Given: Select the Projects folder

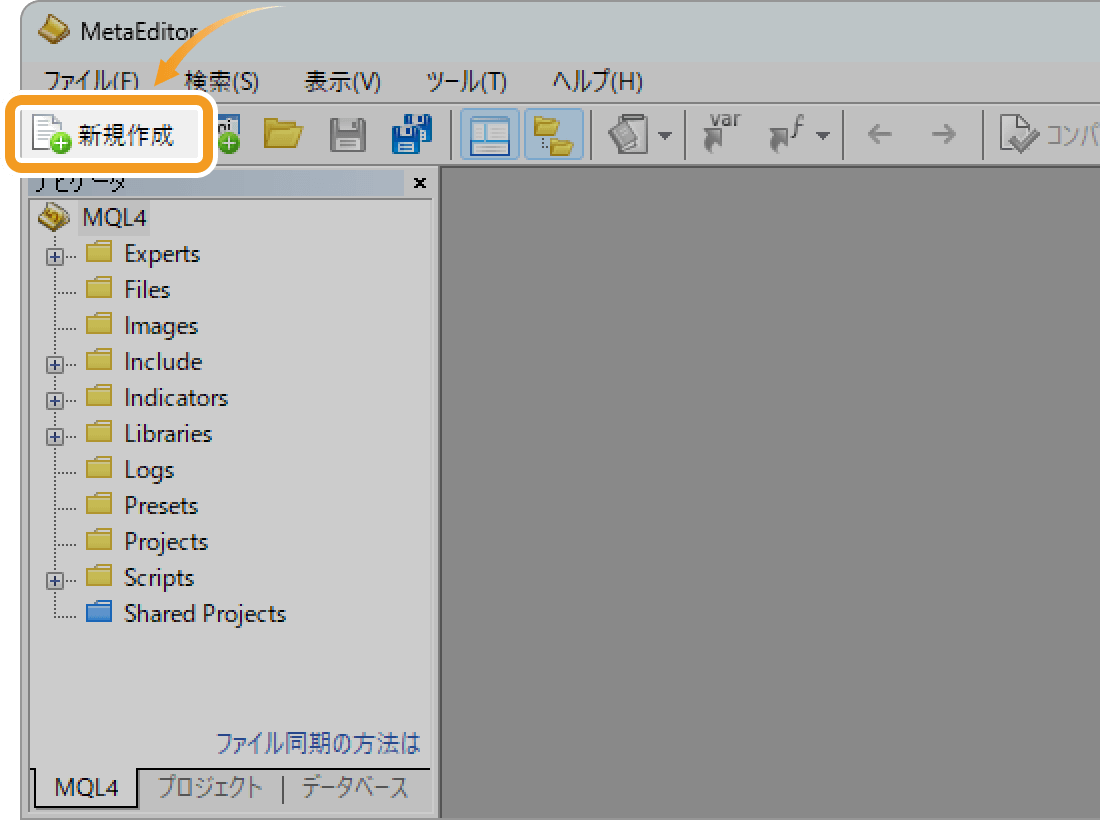Looking at the screenshot, I should pos(166,542).
